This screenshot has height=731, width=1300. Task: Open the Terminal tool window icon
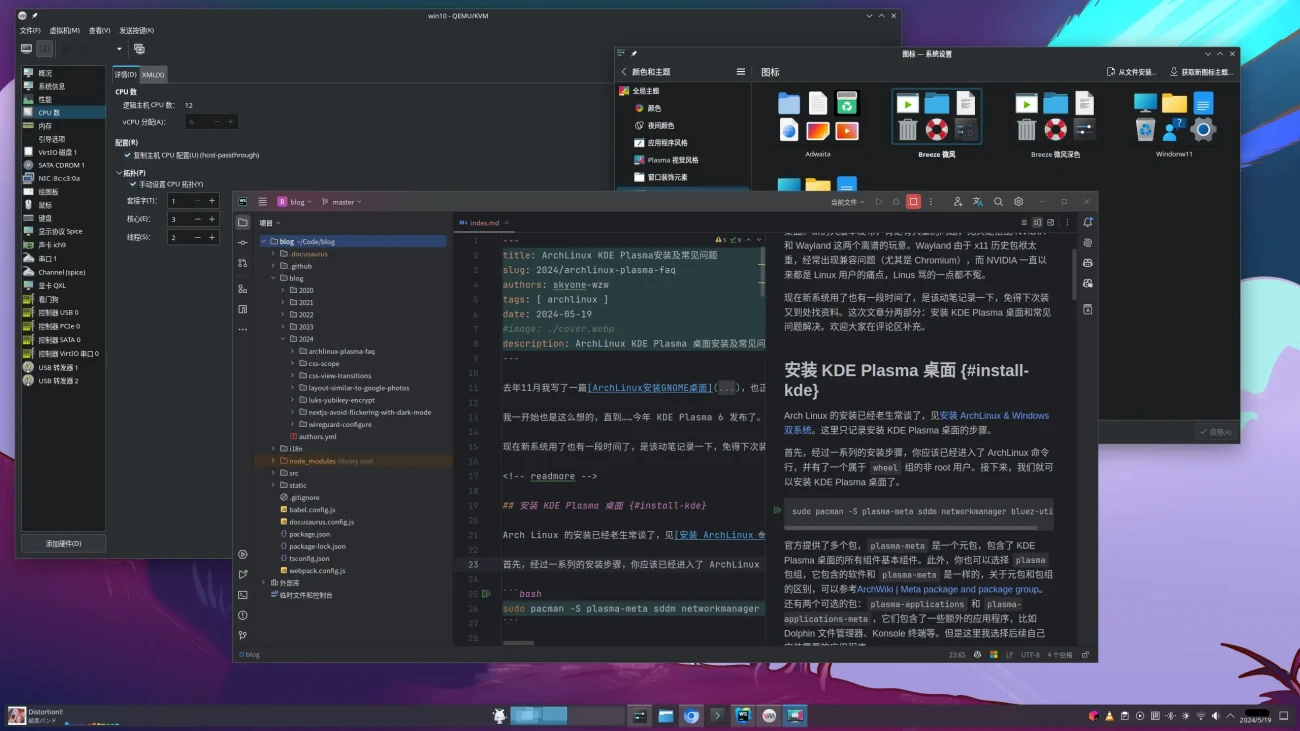tap(241, 594)
